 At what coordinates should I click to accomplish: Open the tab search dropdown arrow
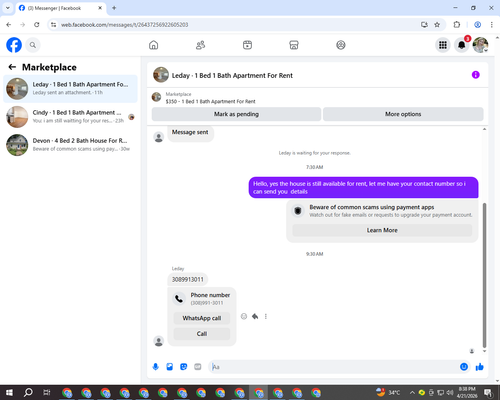pyautogui.click(x=8, y=8)
